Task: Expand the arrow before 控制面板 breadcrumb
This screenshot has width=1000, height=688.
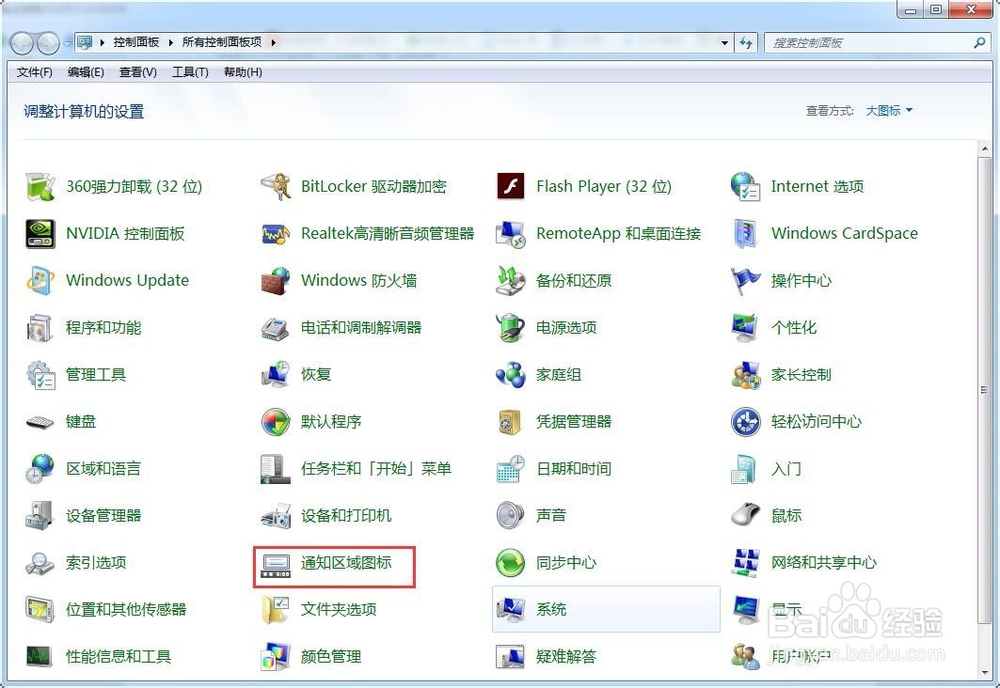Action: click(102, 42)
